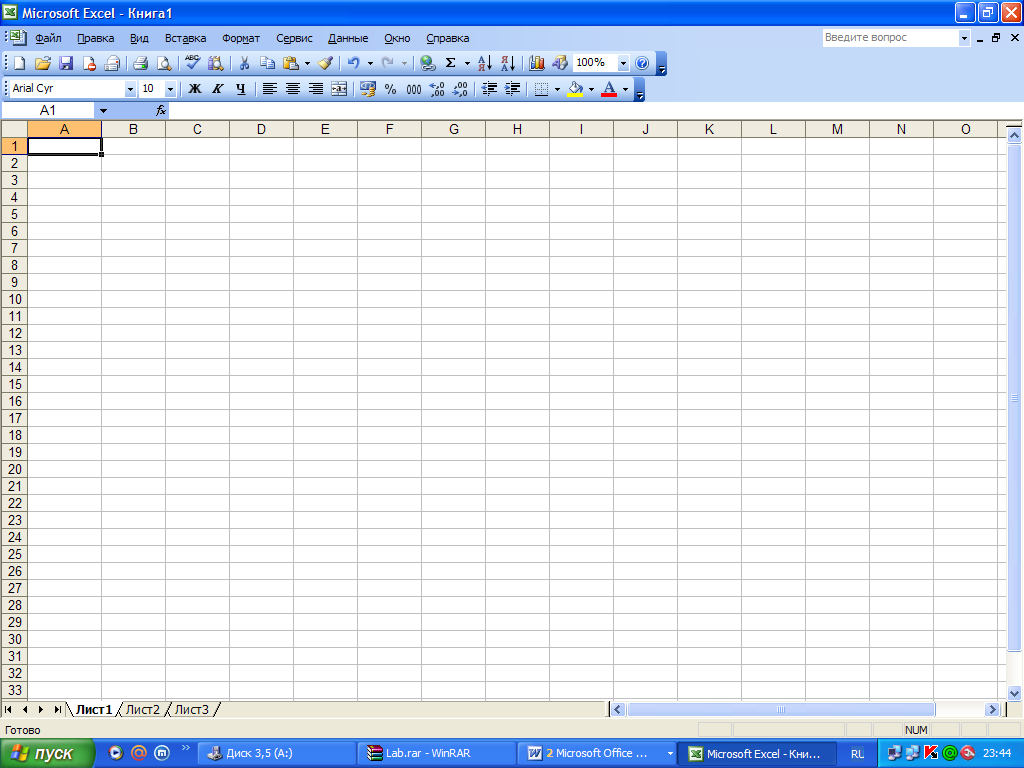Apply AutoSum sigma
This screenshot has height=768, width=1024.
(x=451, y=63)
